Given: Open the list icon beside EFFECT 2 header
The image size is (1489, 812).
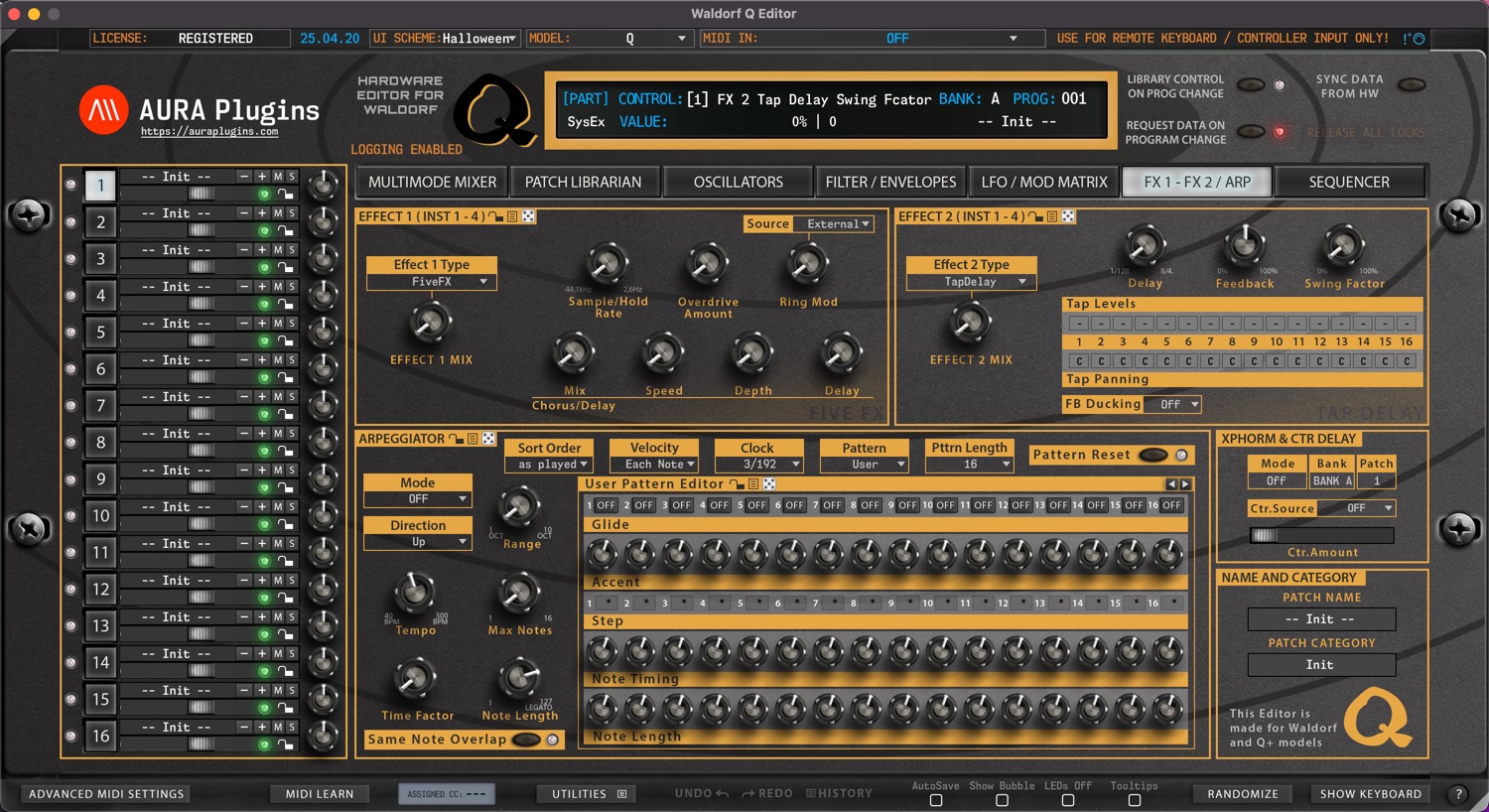Looking at the screenshot, I should [1052, 216].
